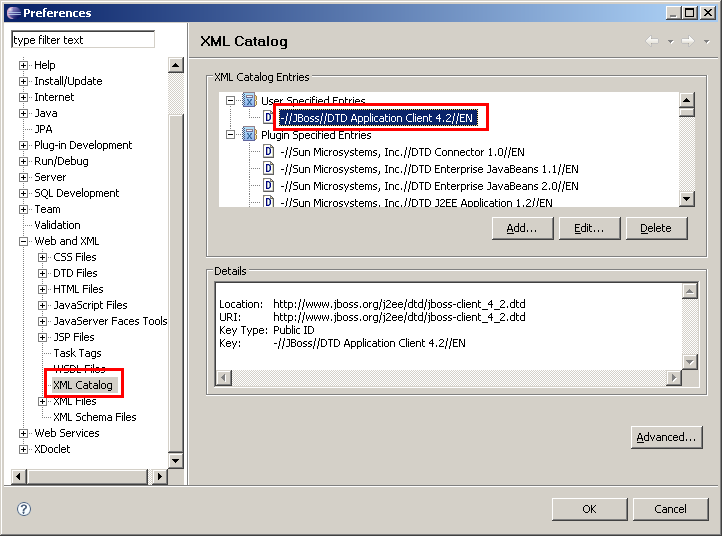Confirm preferences with OK
The width and height of the screenshot is (722, 536).
pyautogui.click(x=589, y=509)
